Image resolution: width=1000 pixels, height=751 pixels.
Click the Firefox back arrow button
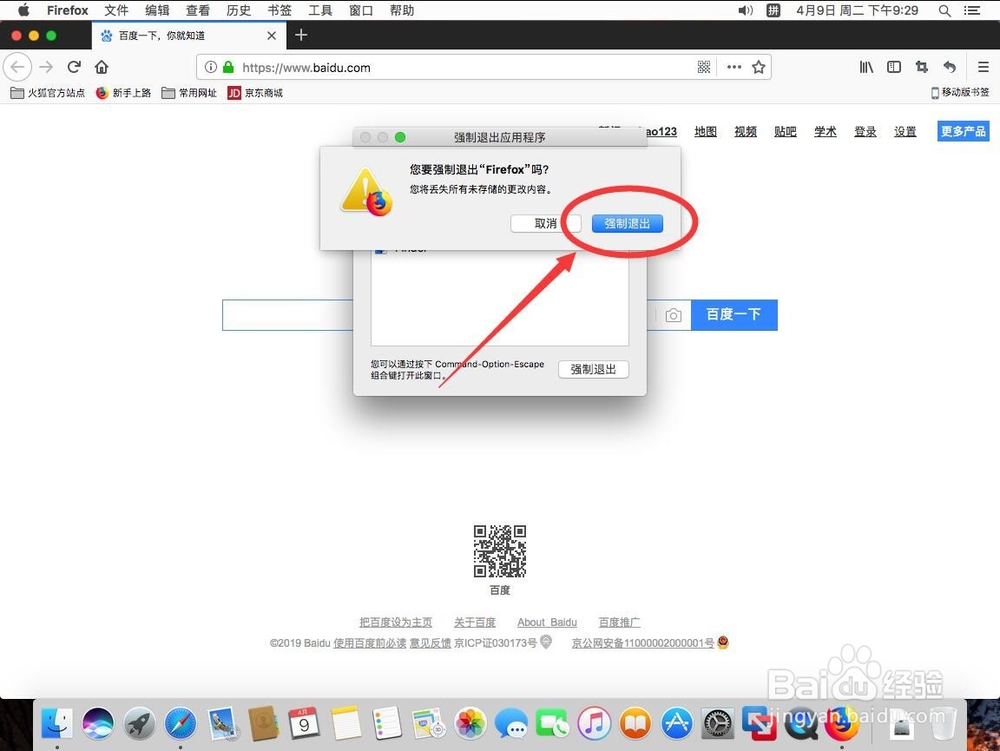pyautogui.click(x=18, y=67)
